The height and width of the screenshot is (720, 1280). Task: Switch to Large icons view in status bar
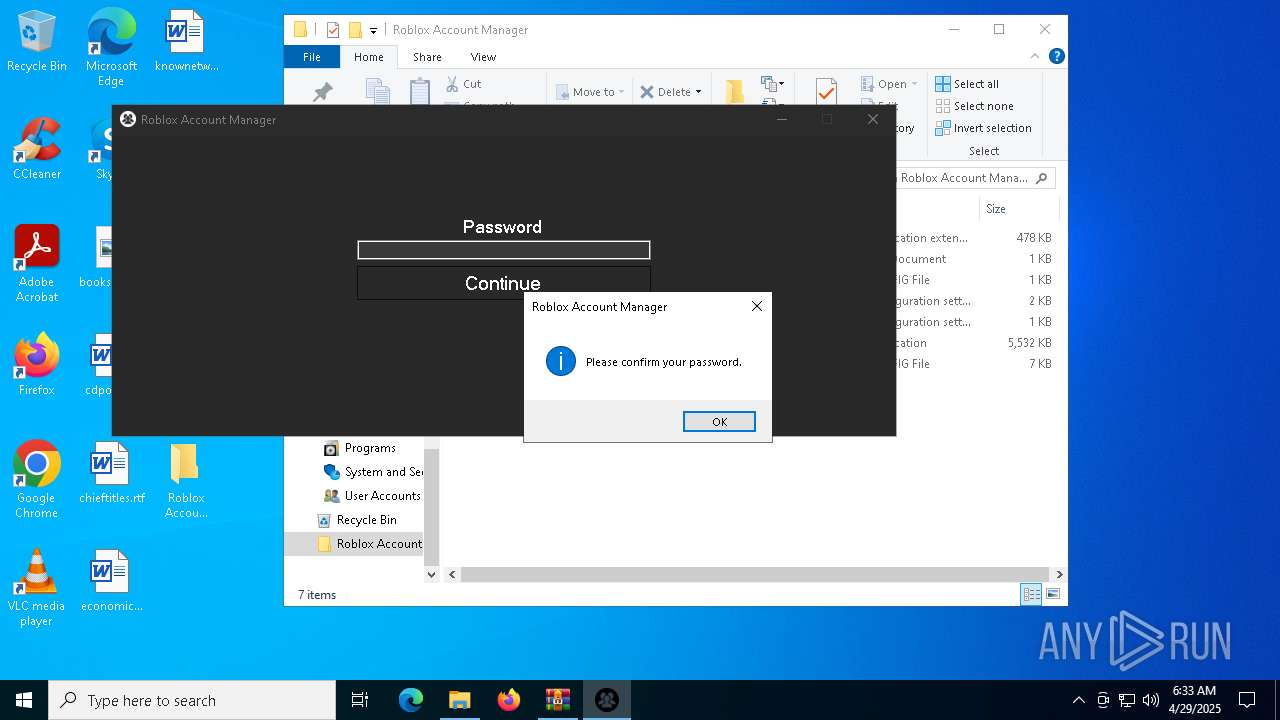pos(1053,595)
